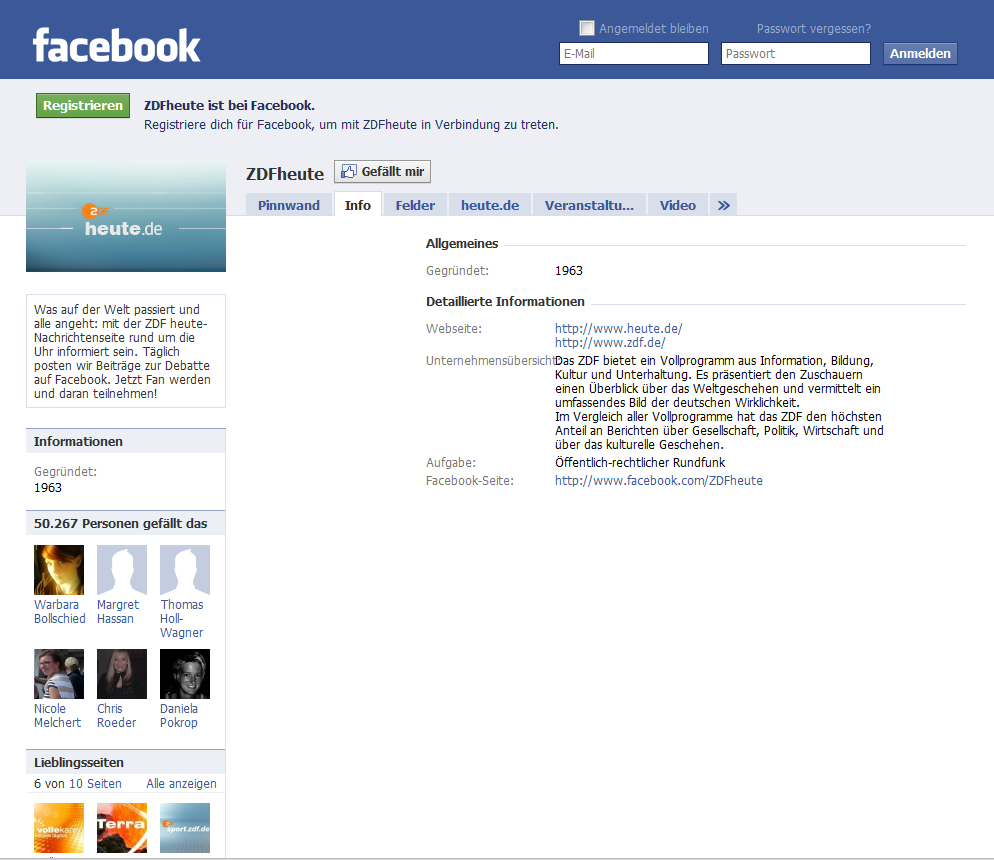
Task: Click the Nicole Melchert name link
Action: pyautogui.click(x=57, y=716)
